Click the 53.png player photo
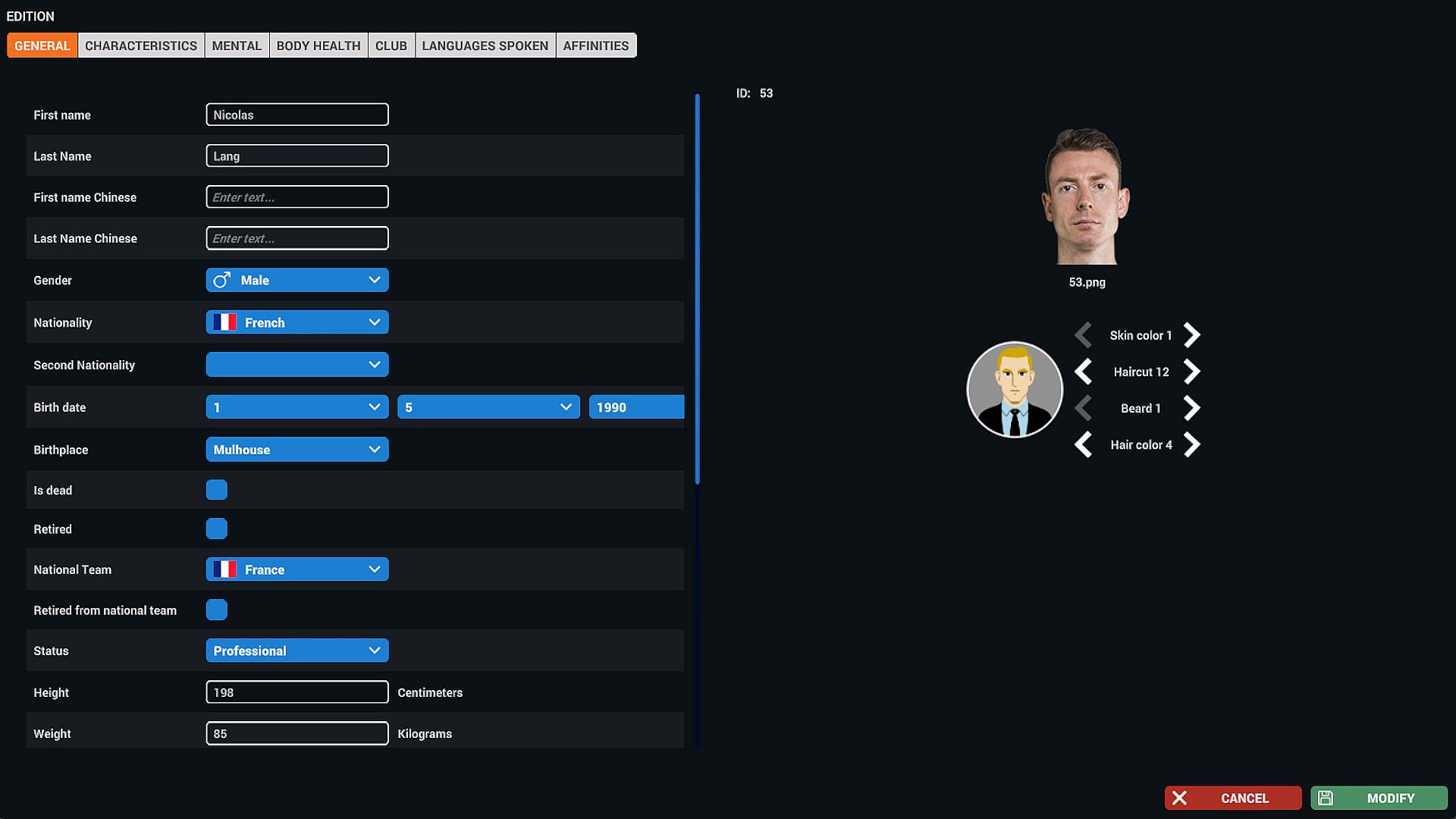Viewport: 1456px width, 819px height. (x=1087, y=197)
